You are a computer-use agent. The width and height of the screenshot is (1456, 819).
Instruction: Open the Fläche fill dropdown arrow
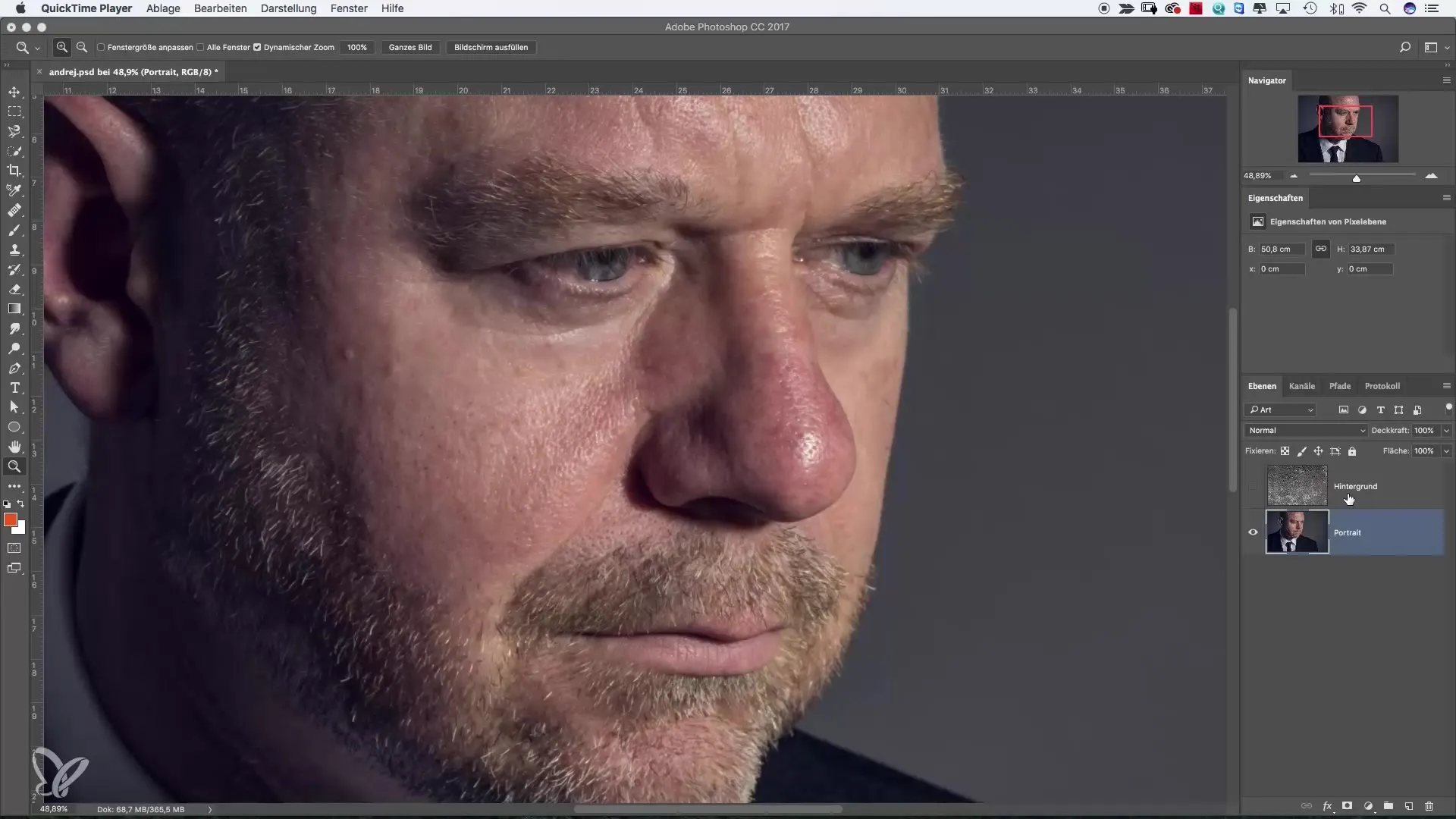(1446, 451)
